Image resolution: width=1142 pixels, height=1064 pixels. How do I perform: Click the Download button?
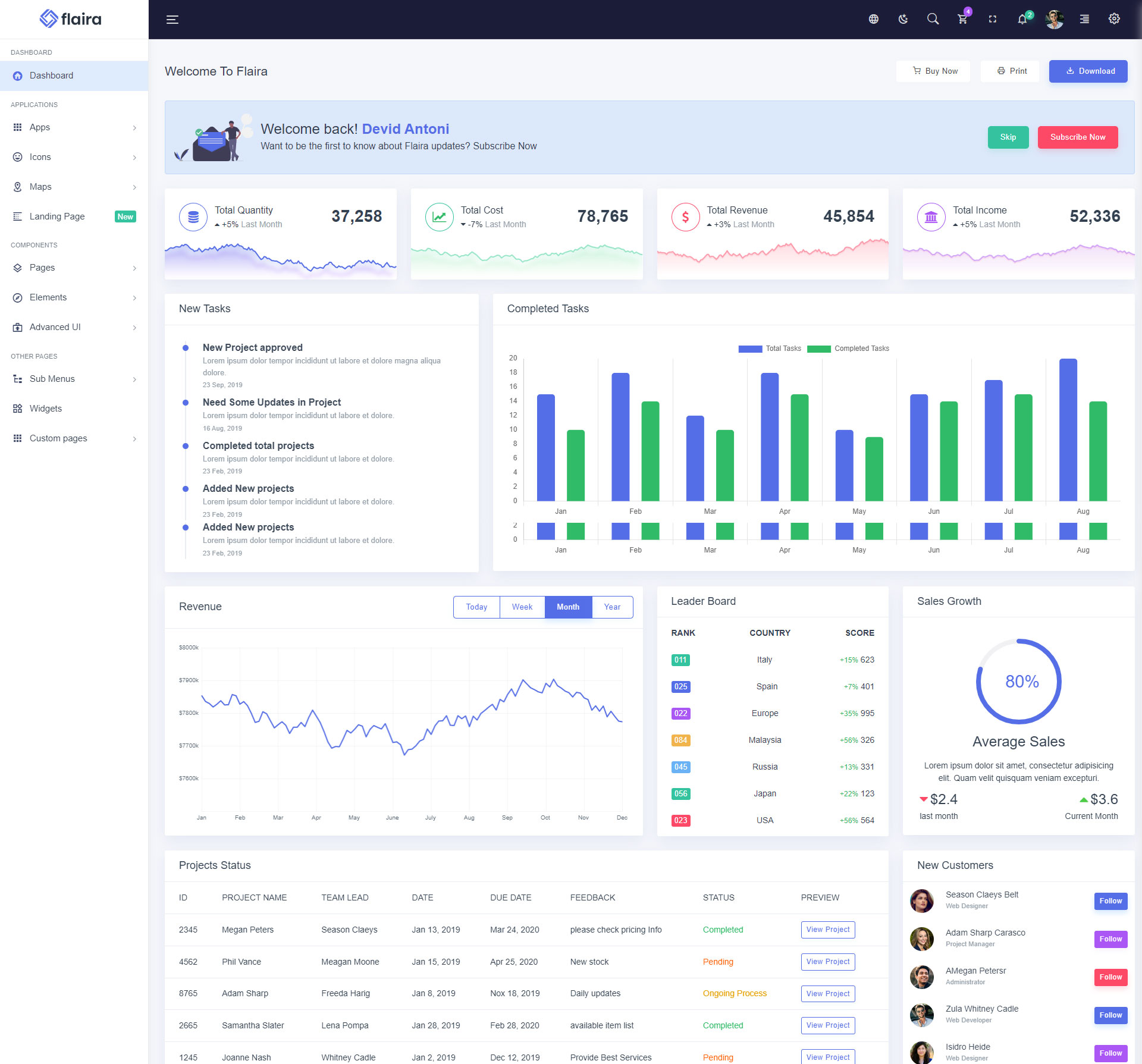[1088, 71]
